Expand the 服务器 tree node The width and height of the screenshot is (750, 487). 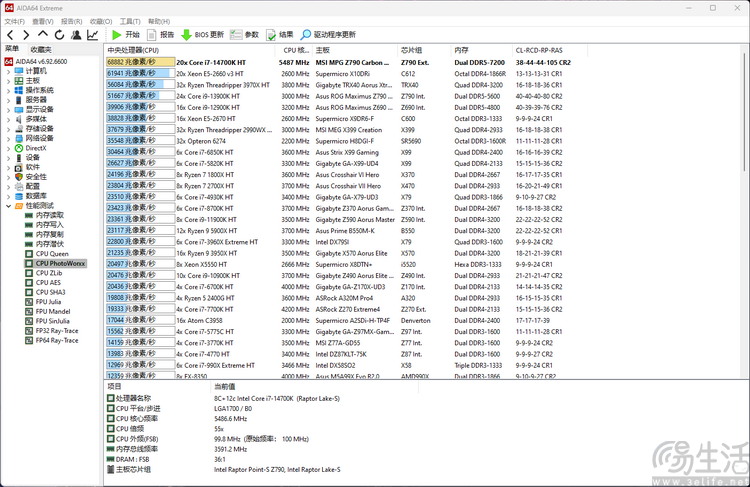8,100
